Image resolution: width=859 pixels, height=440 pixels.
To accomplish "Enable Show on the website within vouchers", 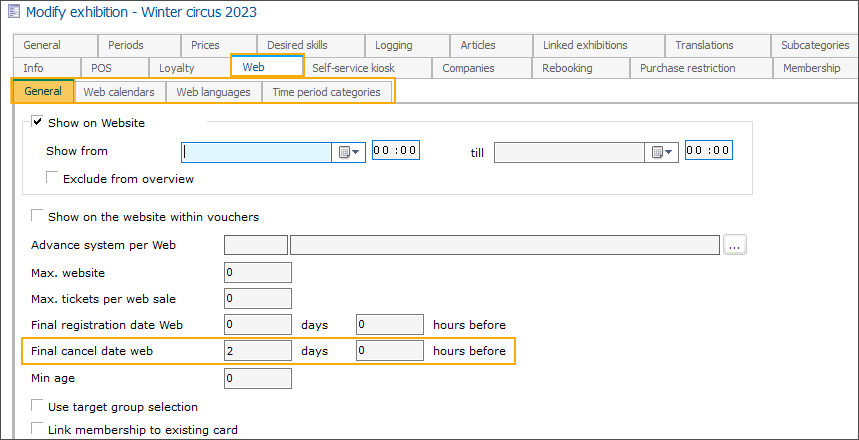I will coord(37,215).
